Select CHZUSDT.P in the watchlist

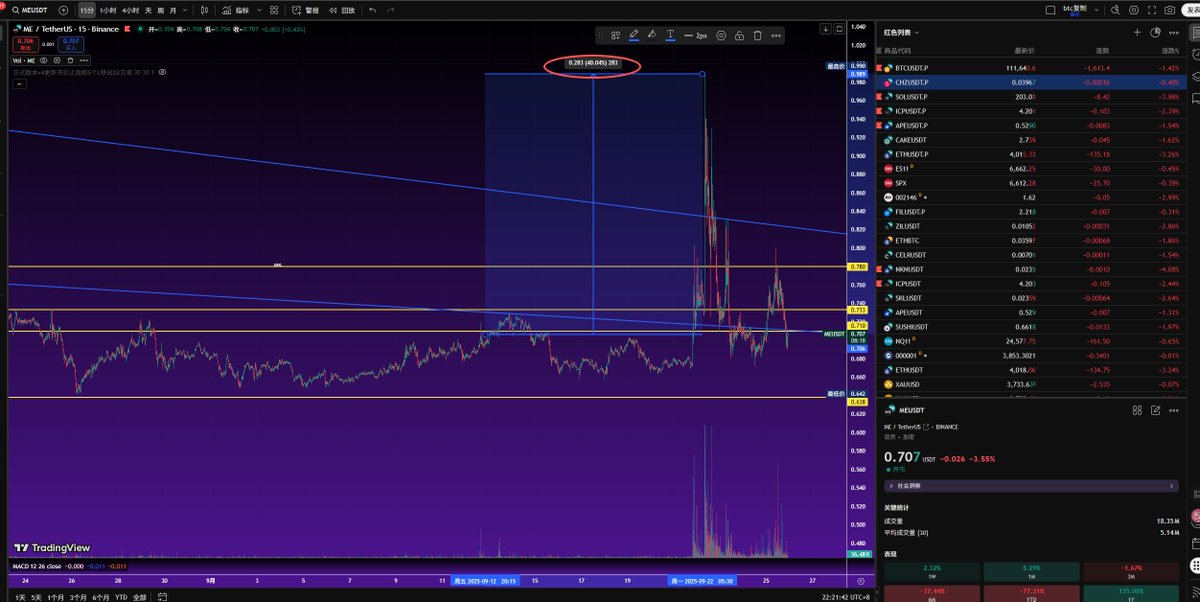[x=1030, y=82]
